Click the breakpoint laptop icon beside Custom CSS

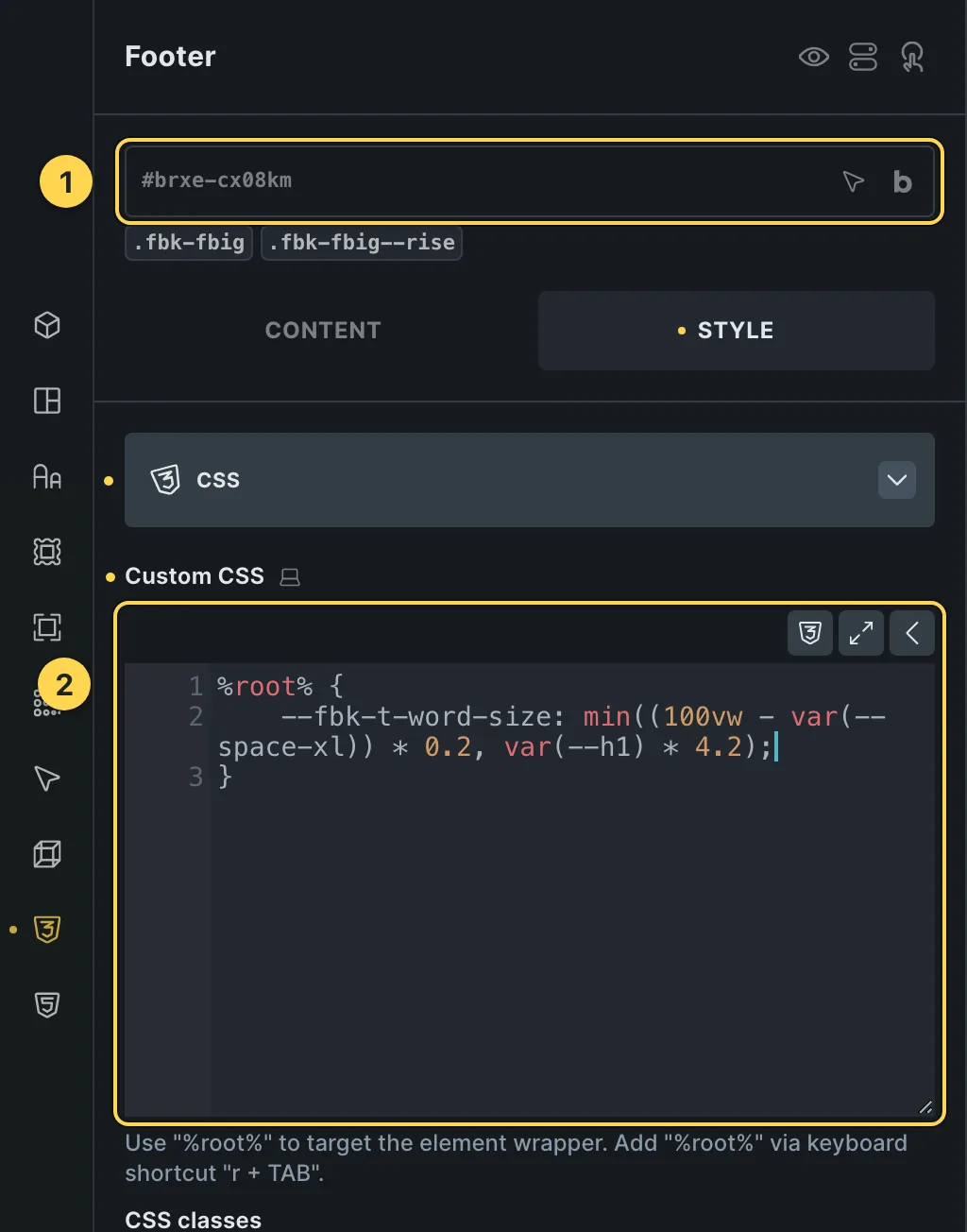290,577
